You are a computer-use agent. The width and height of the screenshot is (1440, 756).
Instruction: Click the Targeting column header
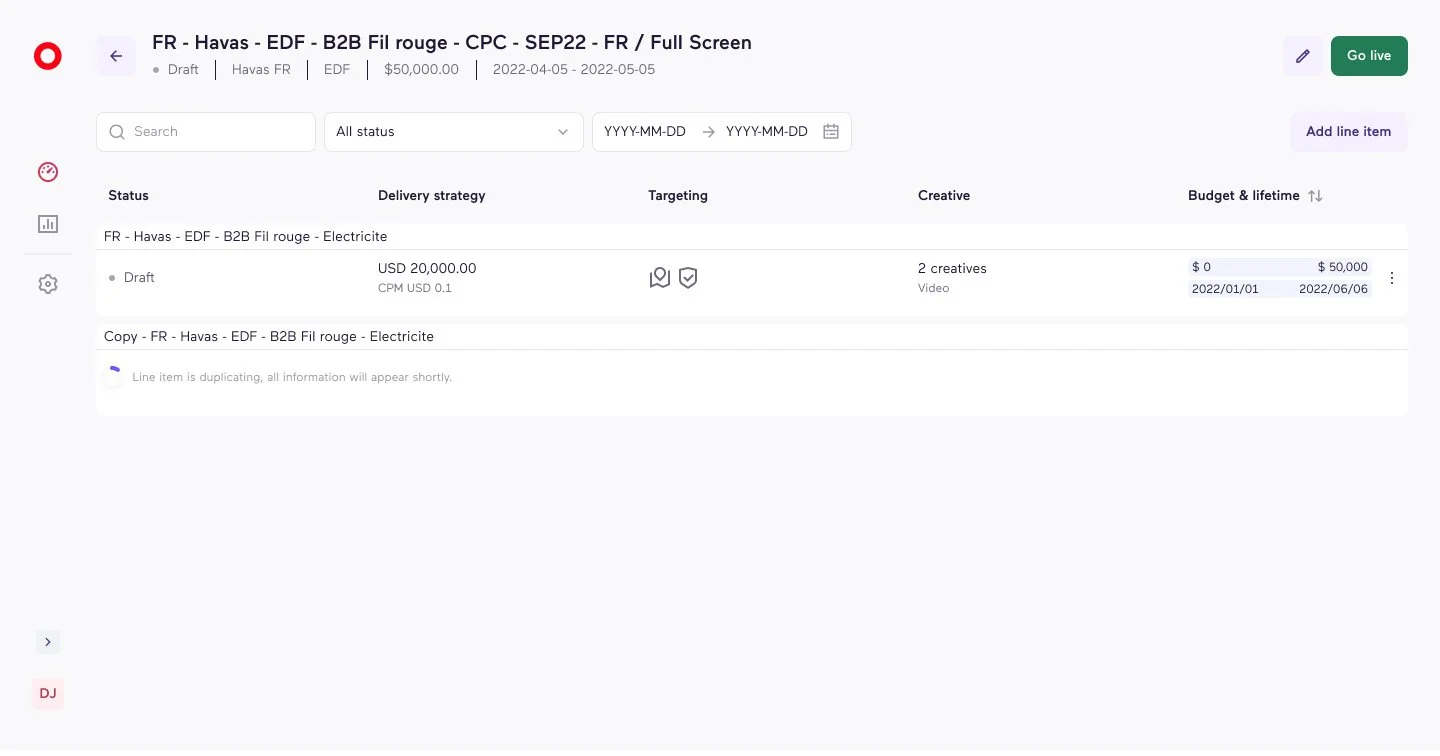click(x=678, y=196)
